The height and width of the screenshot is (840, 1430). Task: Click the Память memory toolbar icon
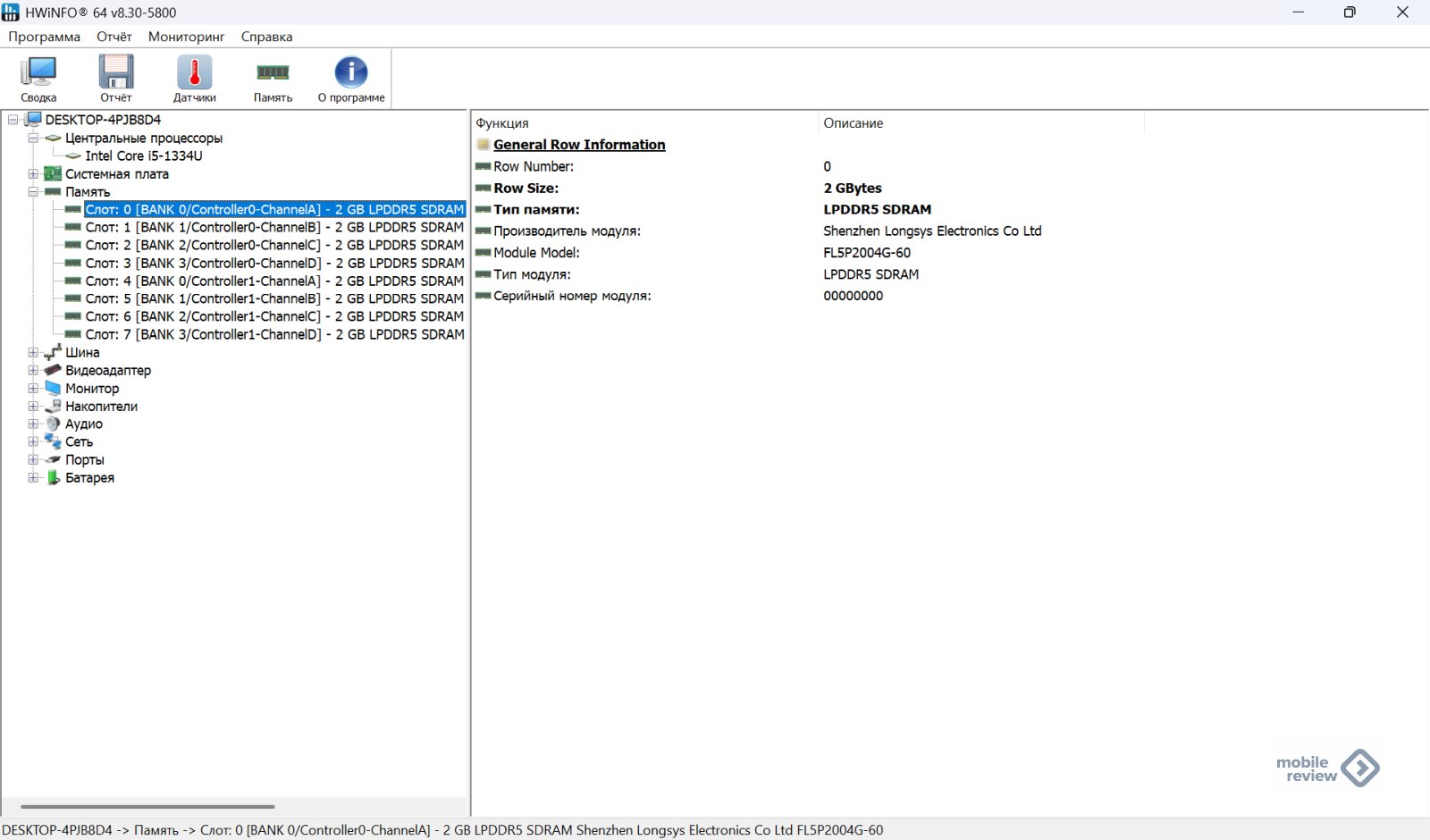tap(273, 79)
